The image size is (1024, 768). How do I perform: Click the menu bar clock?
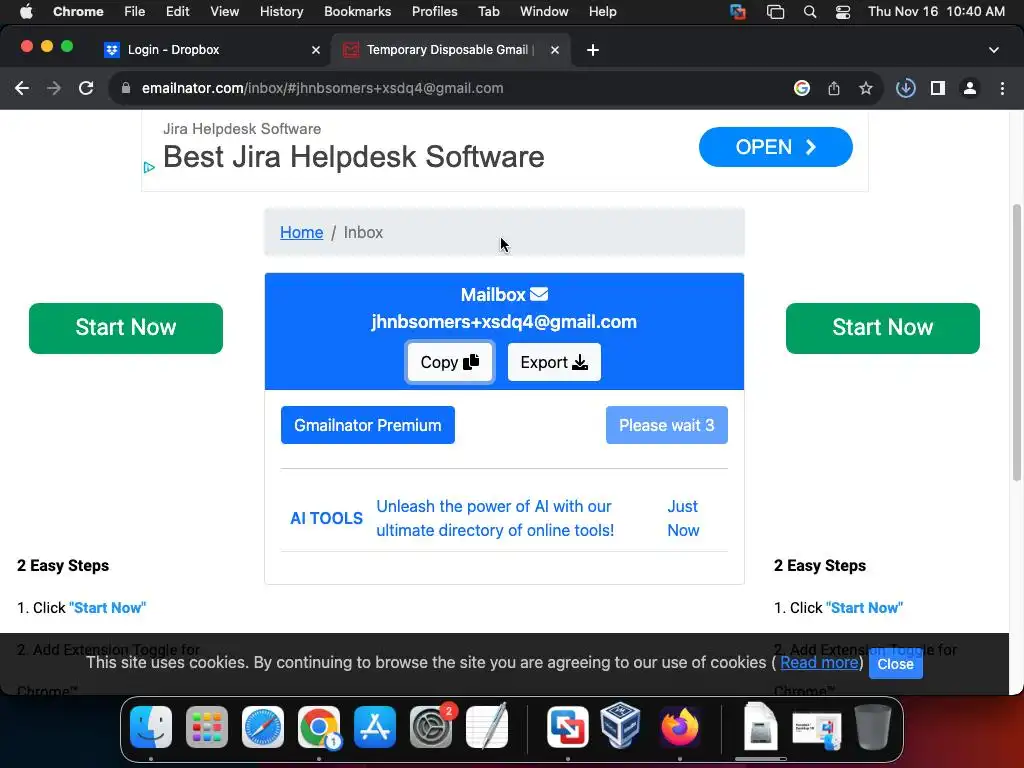coord(936,12)
